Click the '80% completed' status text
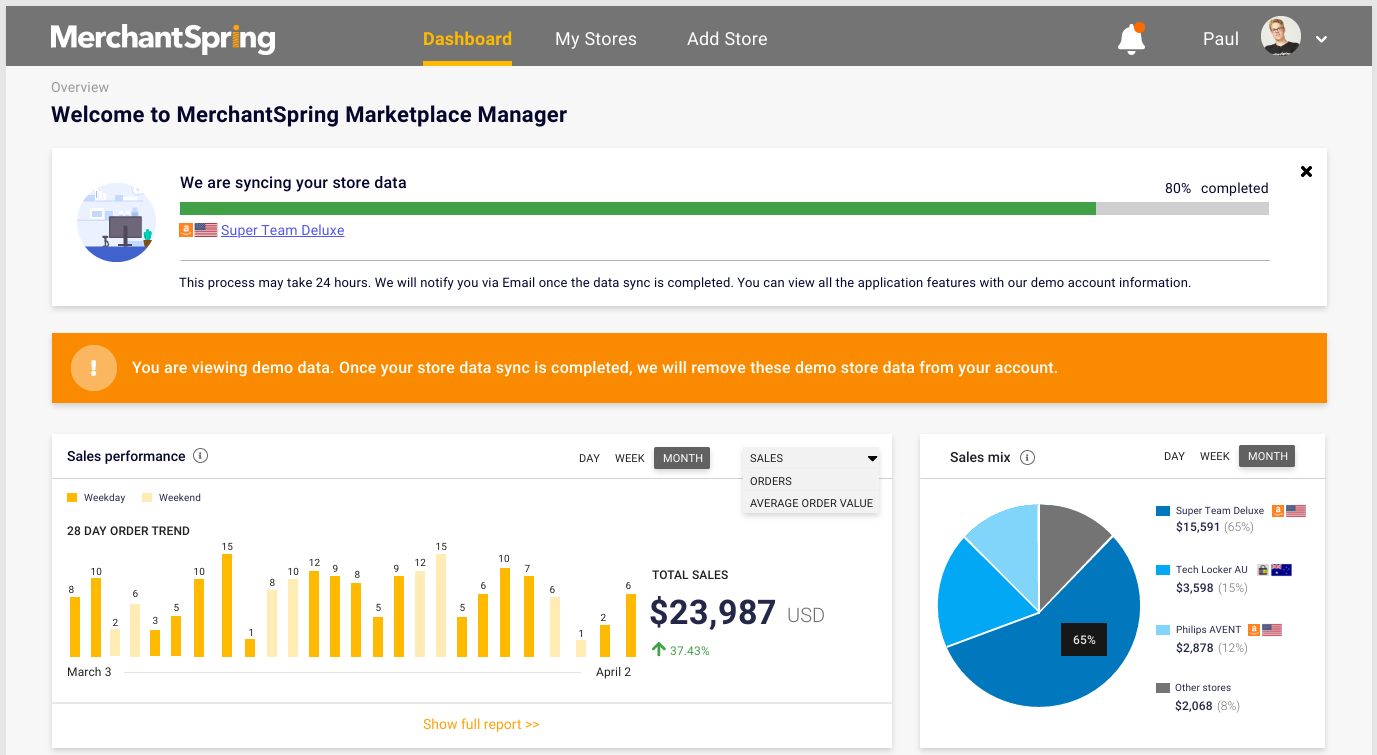 1216,188
